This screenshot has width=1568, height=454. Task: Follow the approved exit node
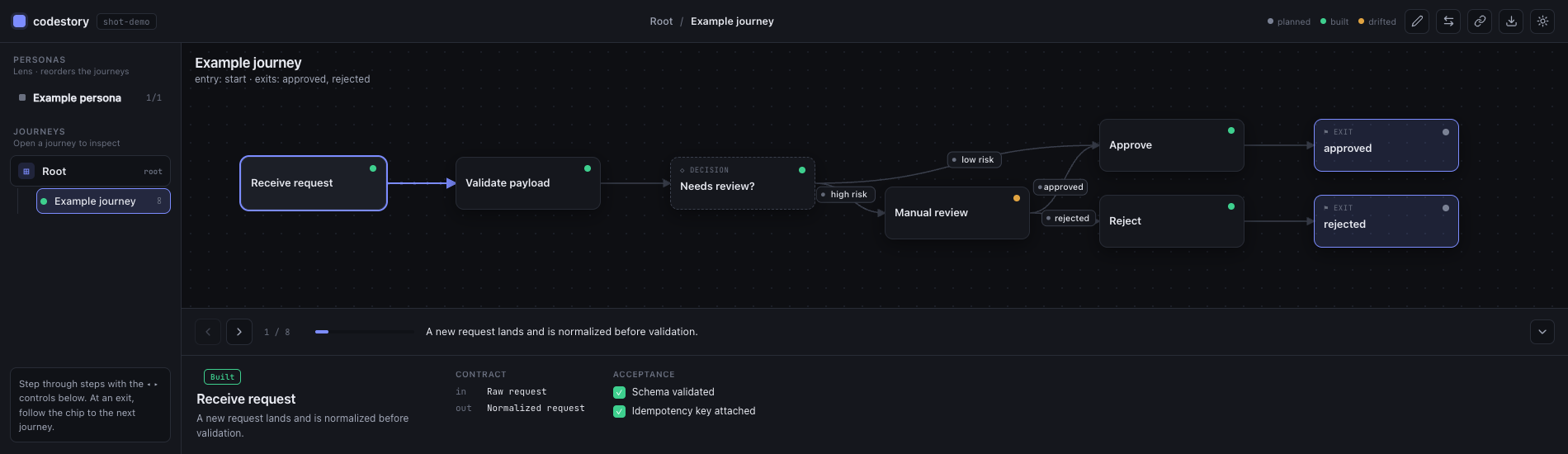pyautogui.click(x=1386, y=145)
